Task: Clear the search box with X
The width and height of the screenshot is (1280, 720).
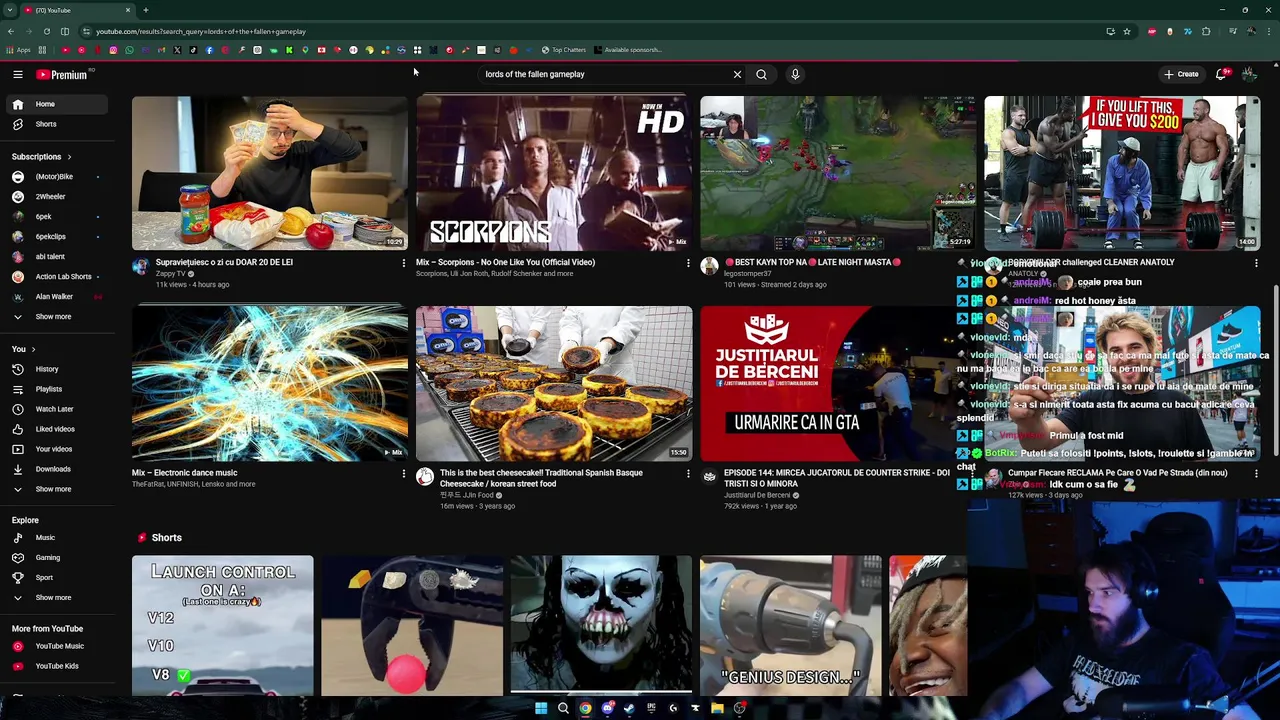Action: click(737, 74)
